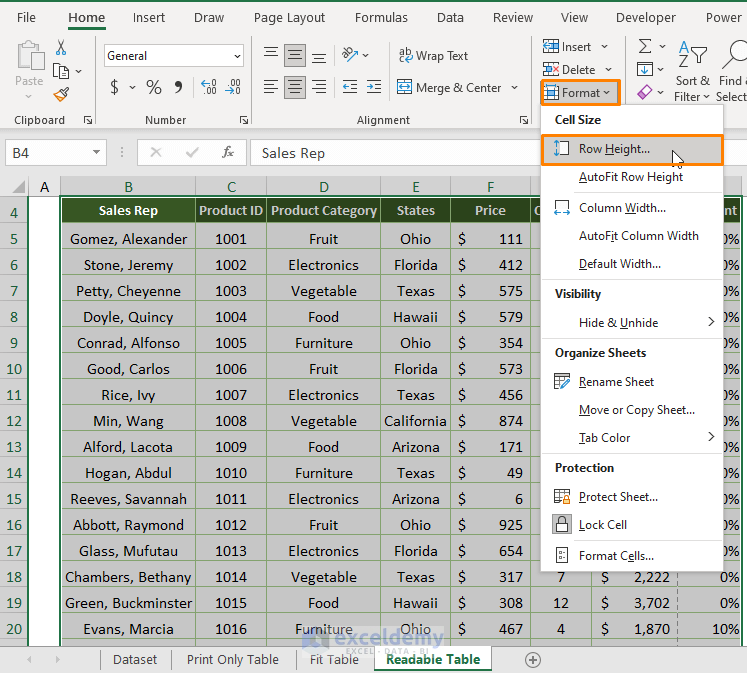Expand the Name Box dropdown arrow
The width and height of the screenshot is (747, 673).
[x=97, y=153]
